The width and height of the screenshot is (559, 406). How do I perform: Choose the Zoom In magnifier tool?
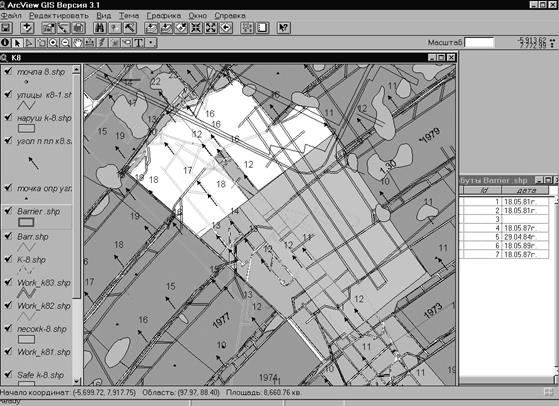[x=53, y=43]
